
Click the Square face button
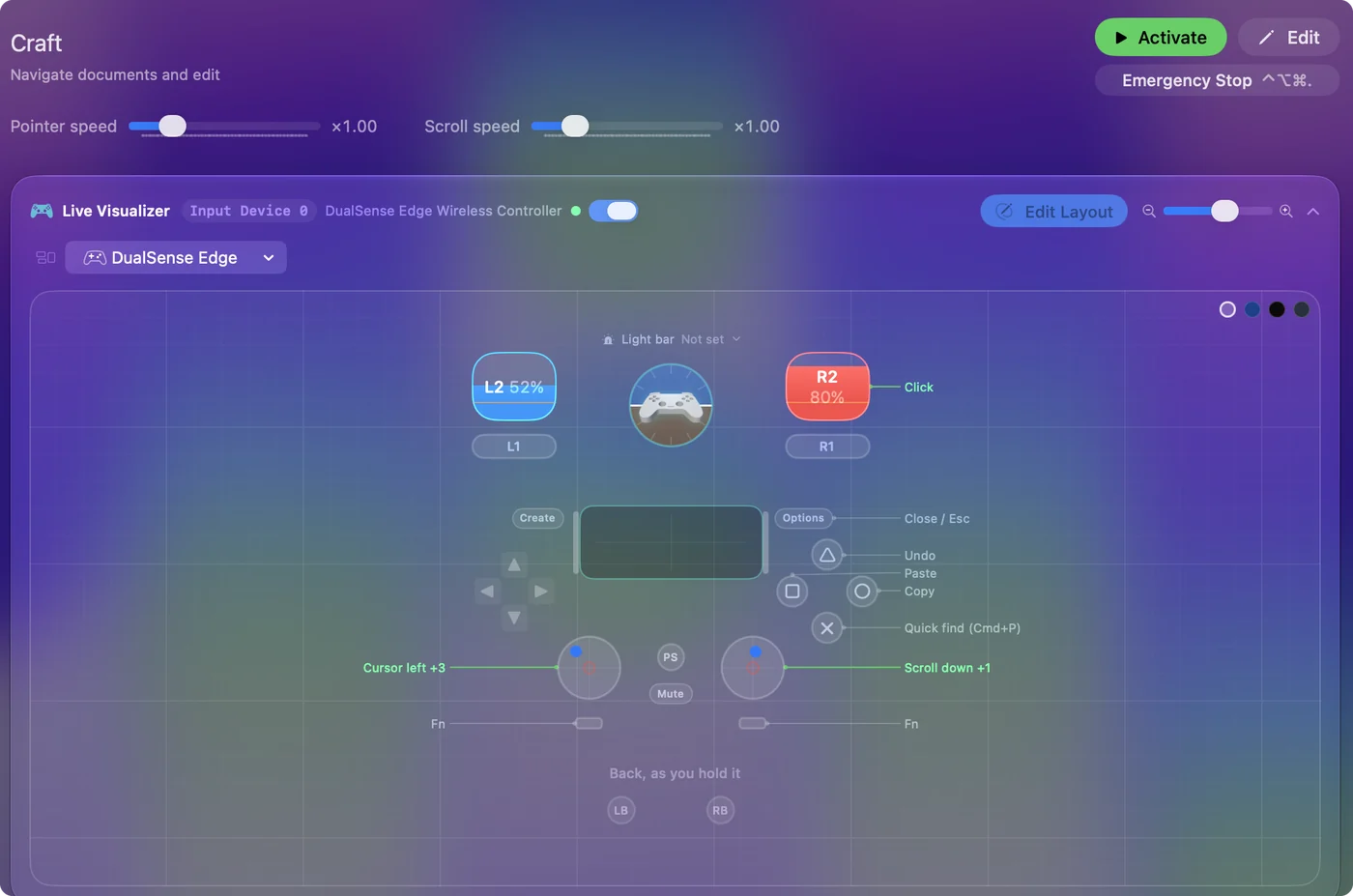(x=792, y=592)
